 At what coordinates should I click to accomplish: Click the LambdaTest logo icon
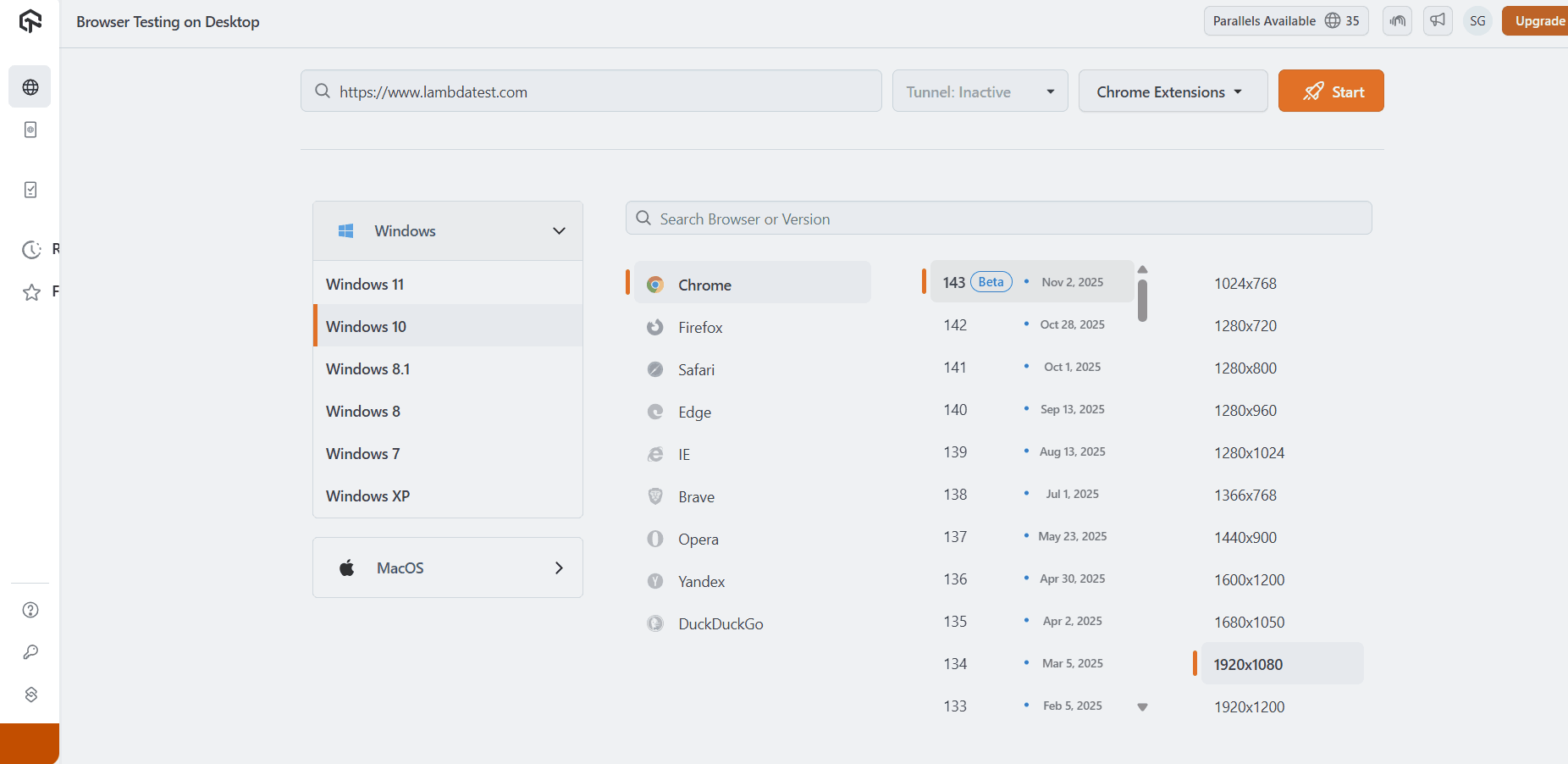click(30, 21)
